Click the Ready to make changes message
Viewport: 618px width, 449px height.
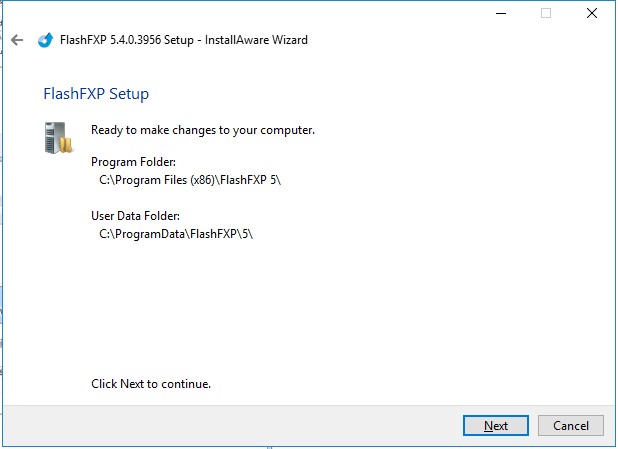pyautogui.click(x=203, y=130)
